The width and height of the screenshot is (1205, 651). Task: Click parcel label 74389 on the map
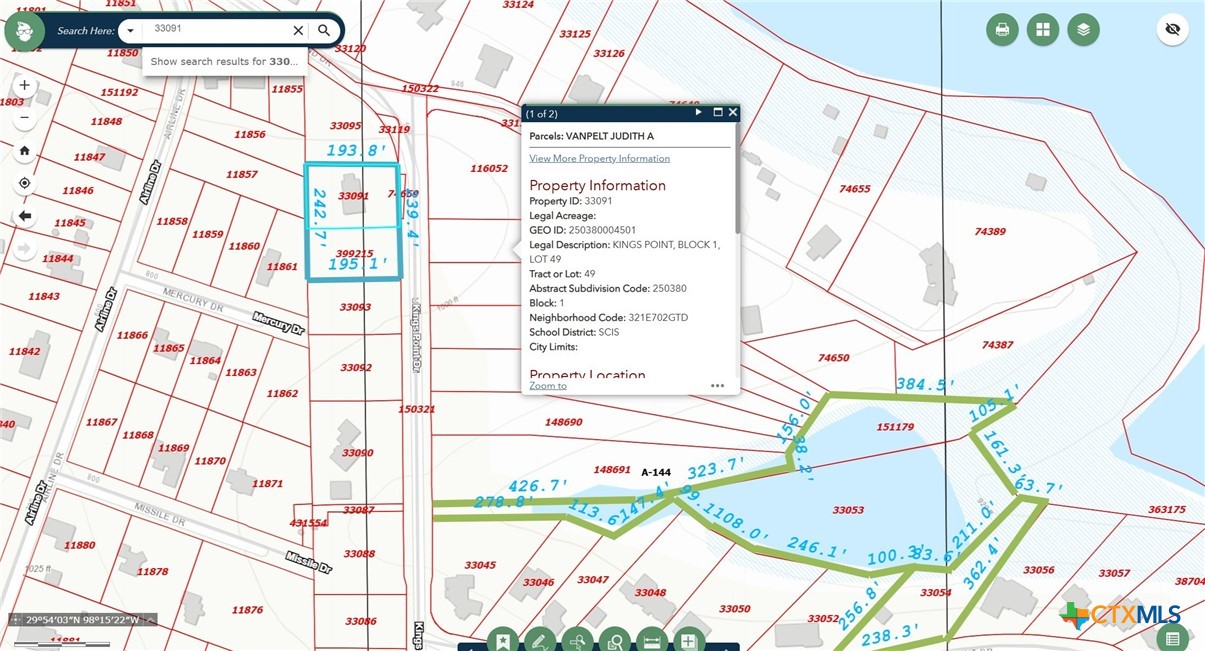(x=990, y=231)
